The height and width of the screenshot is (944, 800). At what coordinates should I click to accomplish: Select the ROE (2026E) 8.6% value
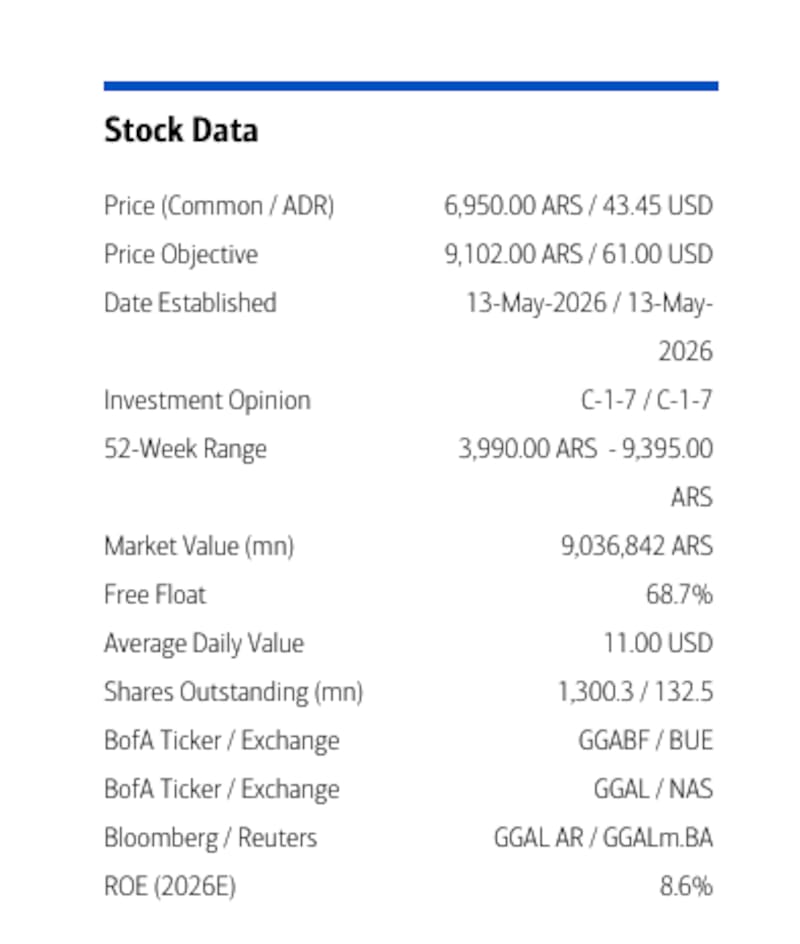click(687, 886)
